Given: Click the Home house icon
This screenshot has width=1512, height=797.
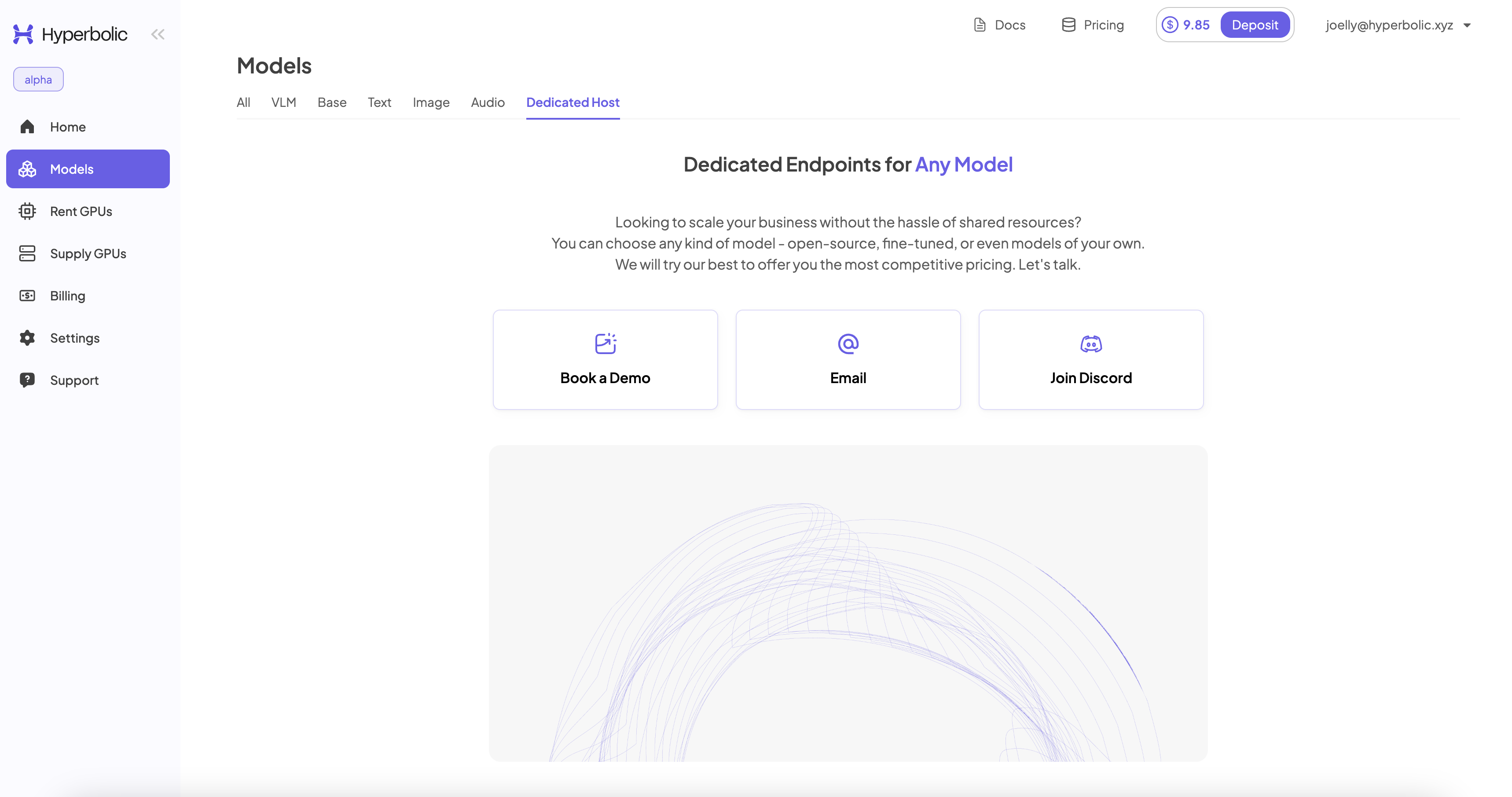Looking at the screenshot, I should tap(27, 127).
